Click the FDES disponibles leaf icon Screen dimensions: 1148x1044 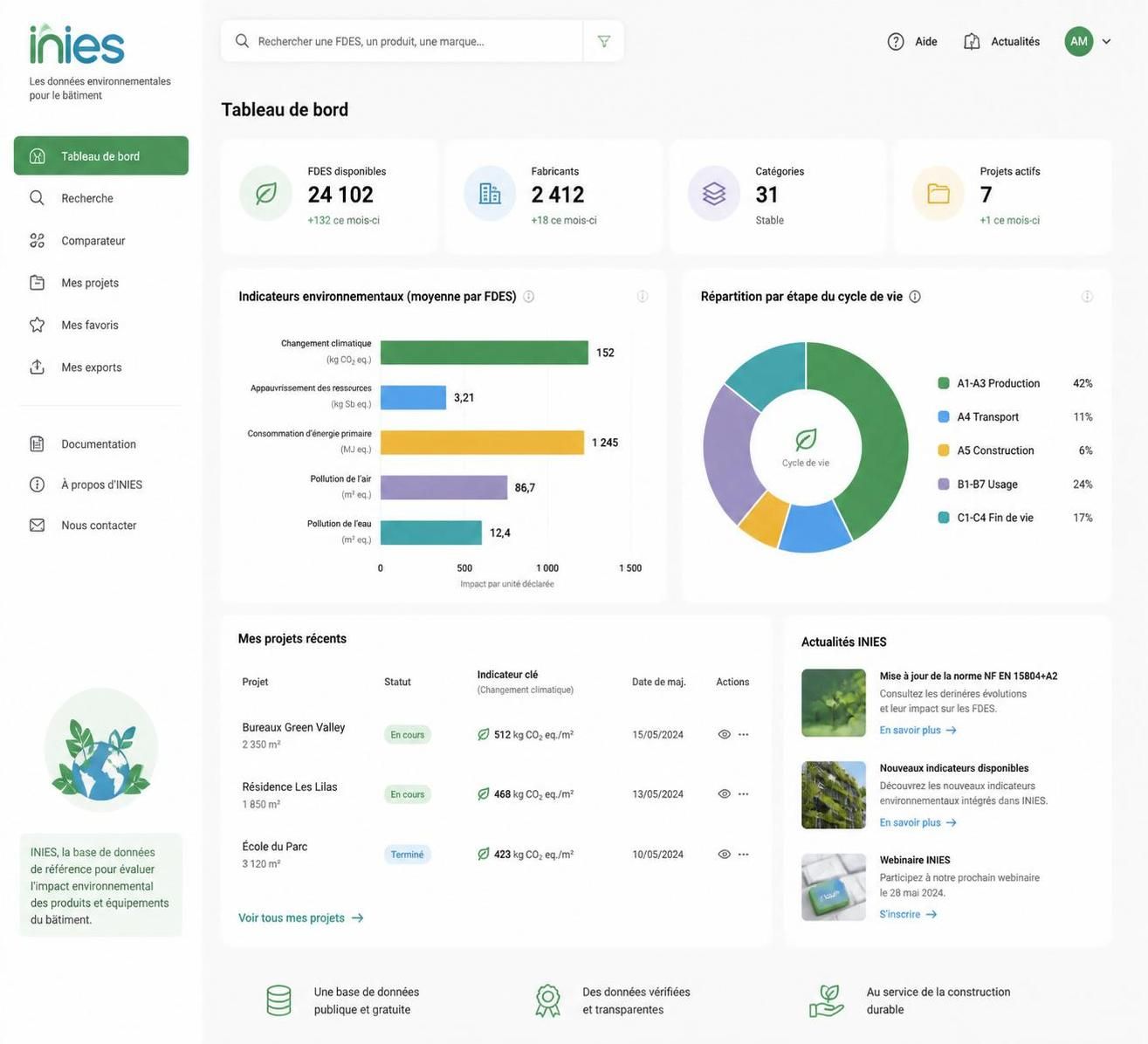[266, 193]
